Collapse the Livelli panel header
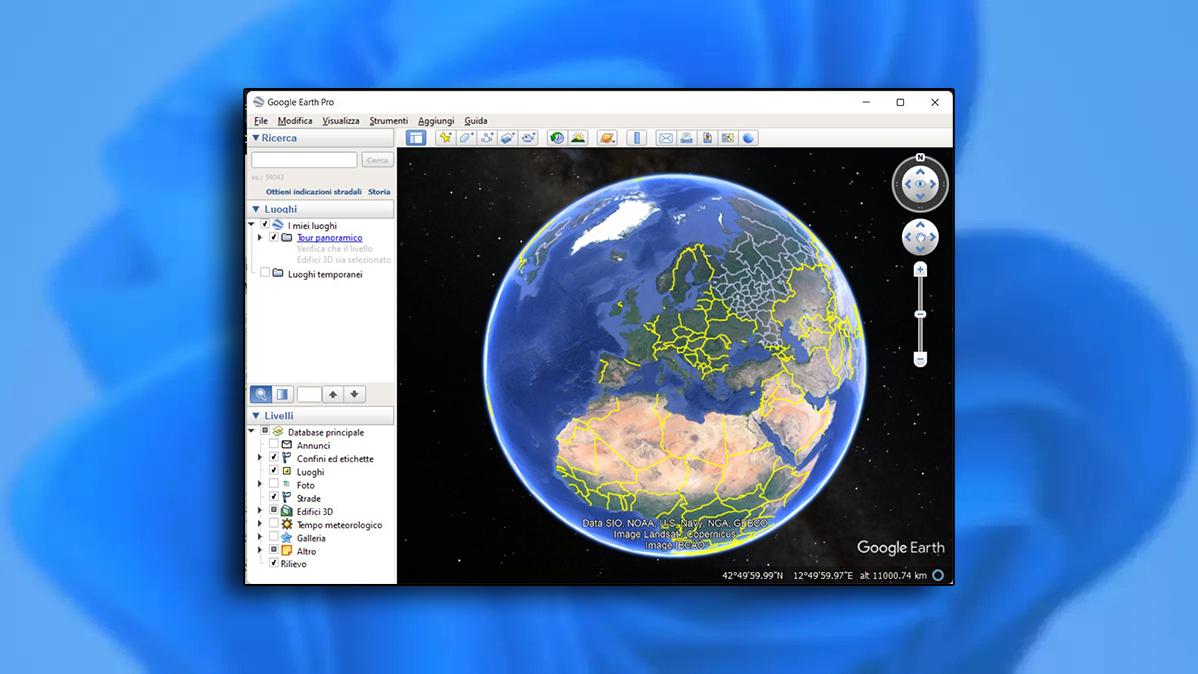The image size is (1198, 674). (256, 416)
